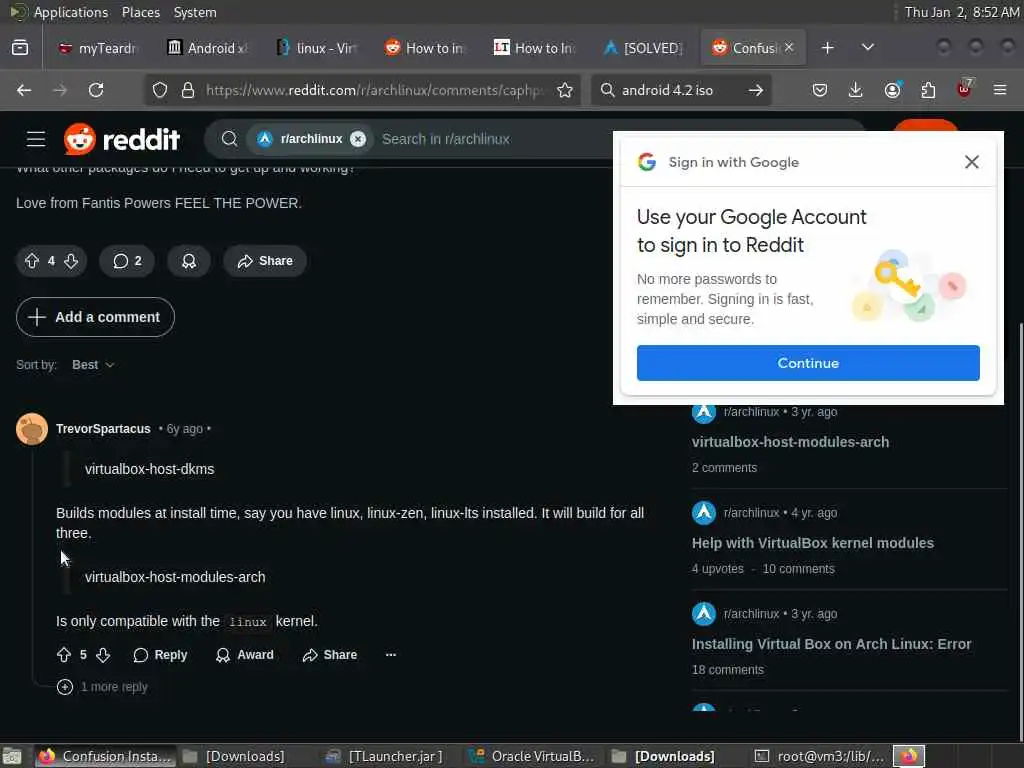Screen dimensions: 1024x768
Task: Open Applications menu
Action: point(70,12)
